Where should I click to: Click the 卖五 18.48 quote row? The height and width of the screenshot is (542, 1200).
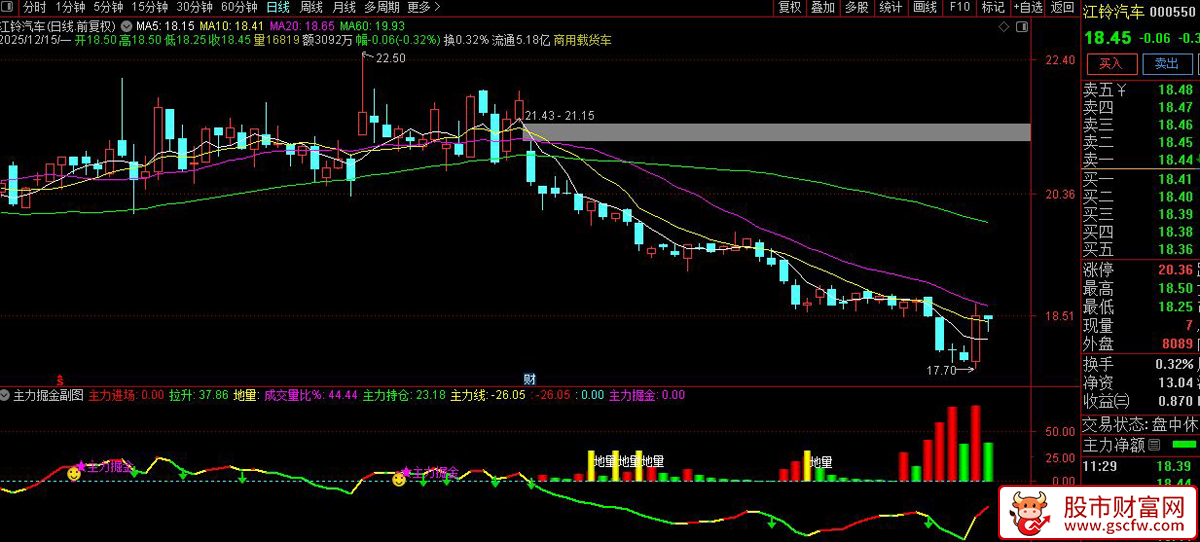1140,90
